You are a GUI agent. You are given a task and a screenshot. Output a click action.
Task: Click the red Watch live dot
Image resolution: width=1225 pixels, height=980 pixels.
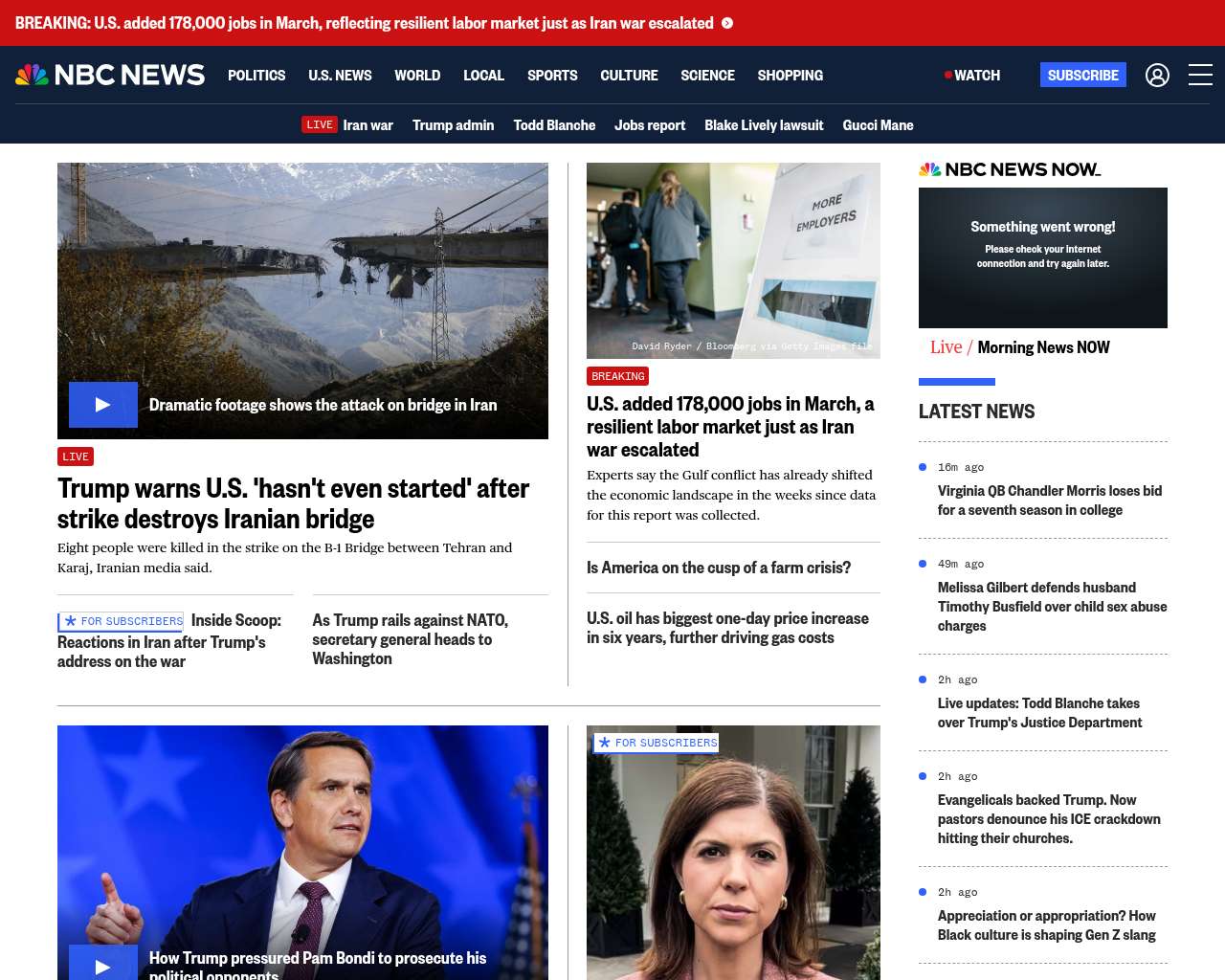pyautogui.click(x=947, y=75)
